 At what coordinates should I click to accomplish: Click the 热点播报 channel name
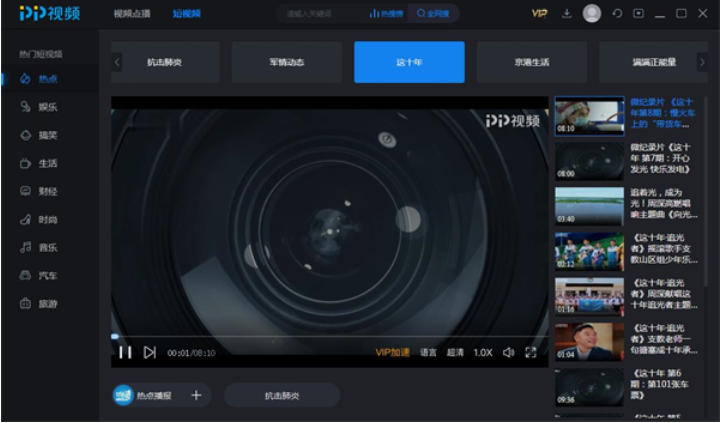(x=154, y=396)
